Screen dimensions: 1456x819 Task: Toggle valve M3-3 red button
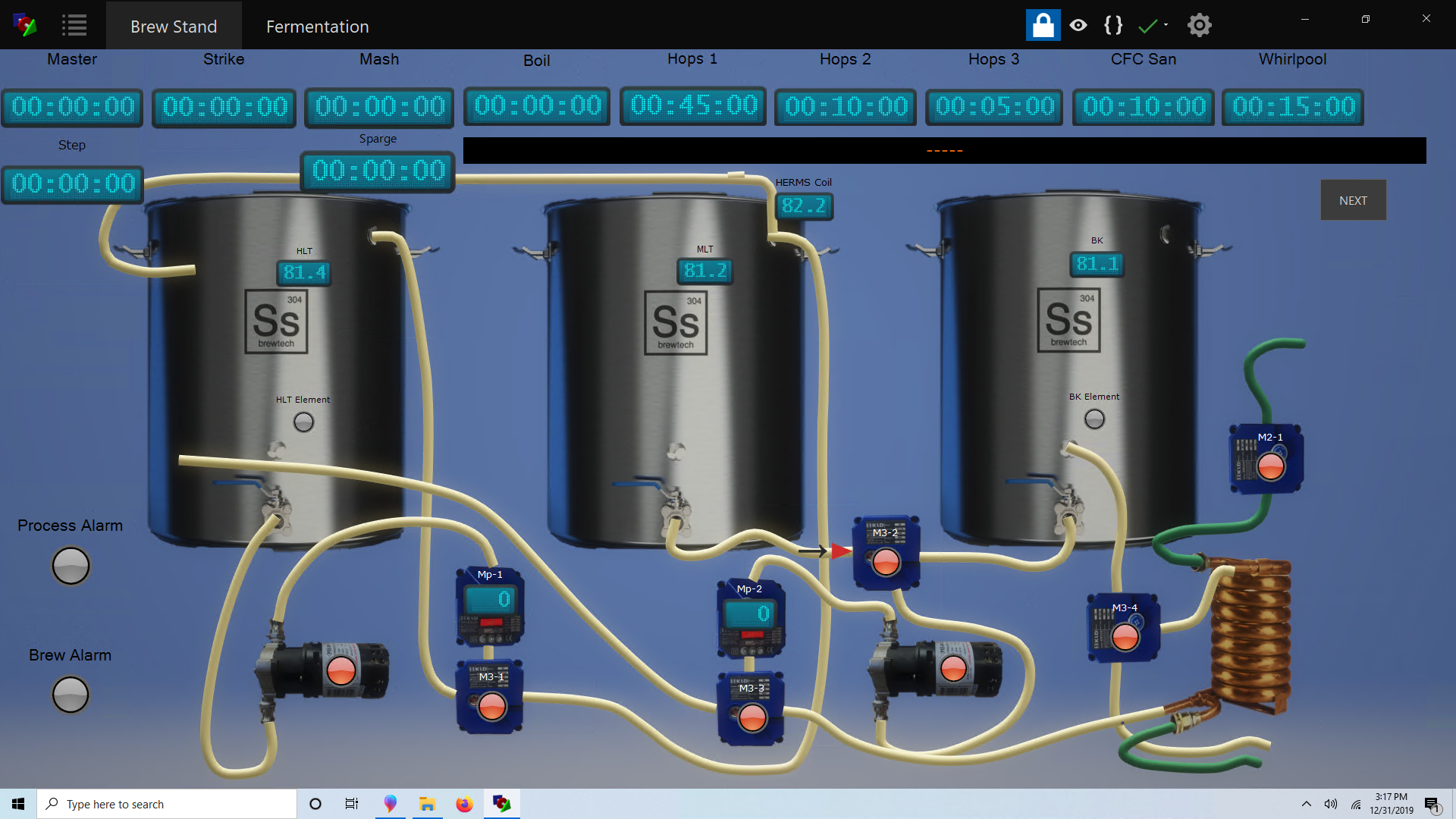[x=752, y=717]
